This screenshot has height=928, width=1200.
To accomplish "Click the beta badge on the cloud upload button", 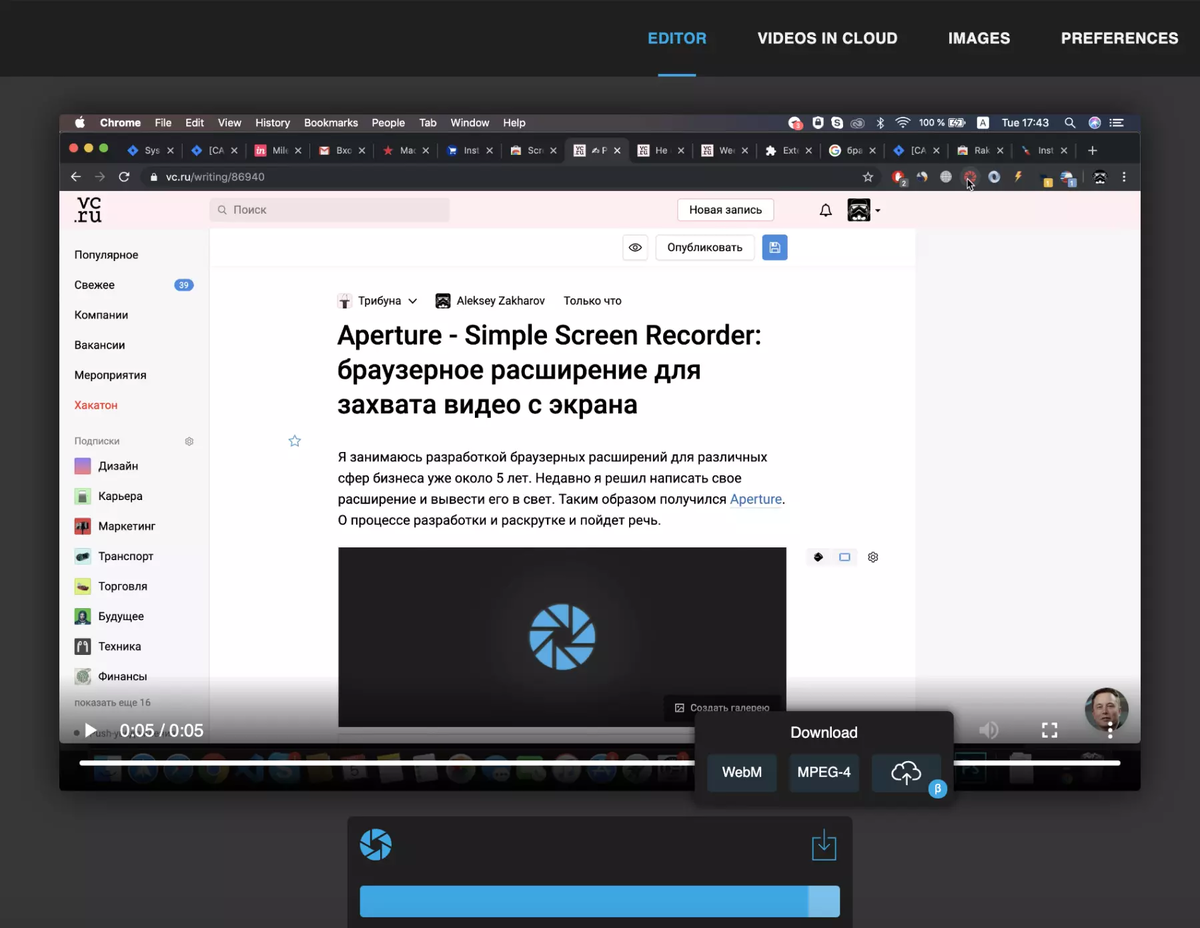I will 937,789.
